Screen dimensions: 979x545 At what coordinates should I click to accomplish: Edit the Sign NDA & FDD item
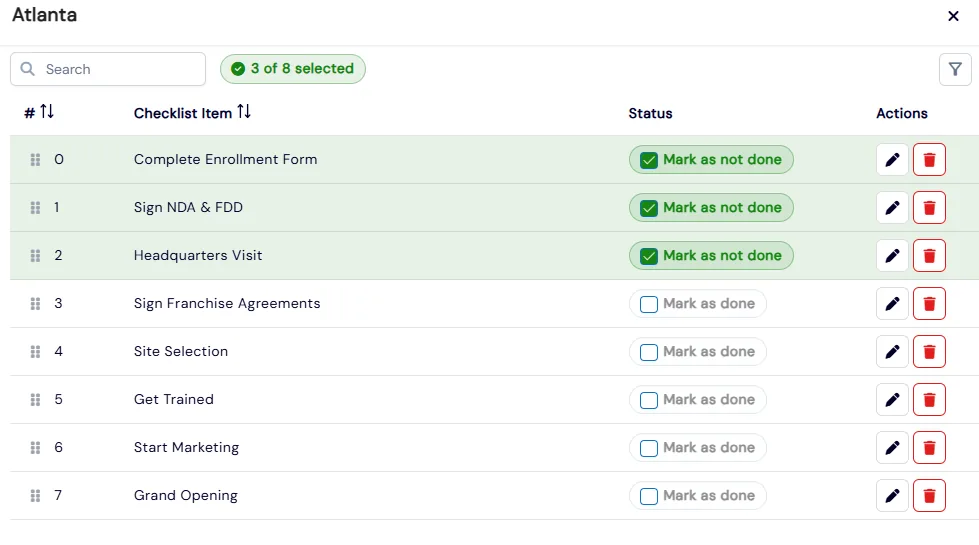892,208
